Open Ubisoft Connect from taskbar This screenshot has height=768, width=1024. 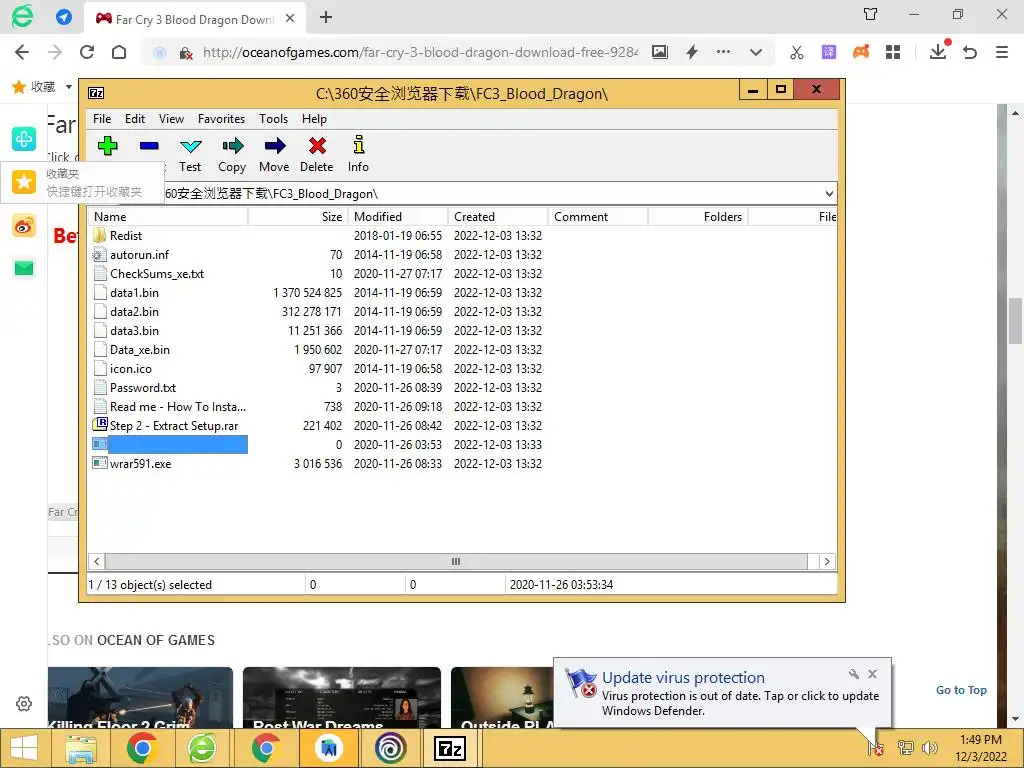pyautogui.click(x=390, y=748)
